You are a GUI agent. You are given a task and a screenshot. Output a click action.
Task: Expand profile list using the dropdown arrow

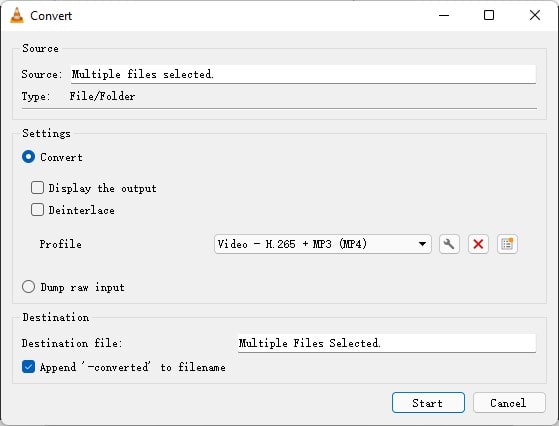422,245
